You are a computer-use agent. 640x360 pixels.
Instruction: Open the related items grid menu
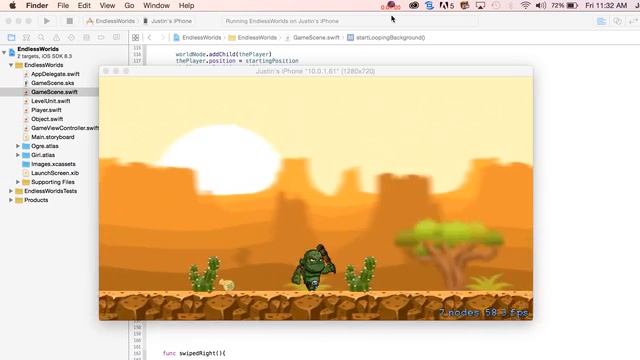click(x=136, y=38)
